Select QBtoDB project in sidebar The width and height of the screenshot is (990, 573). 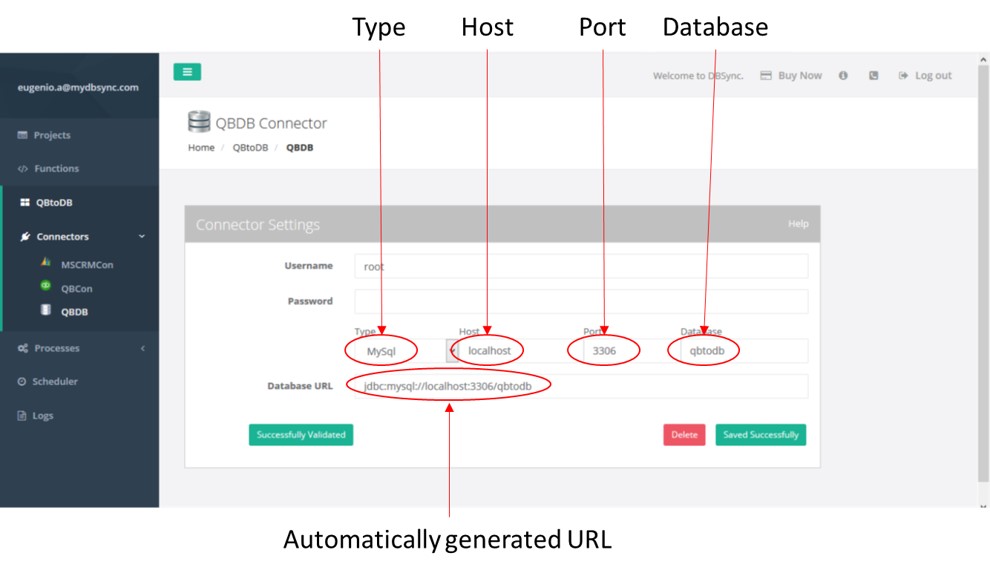pos(54,203)
